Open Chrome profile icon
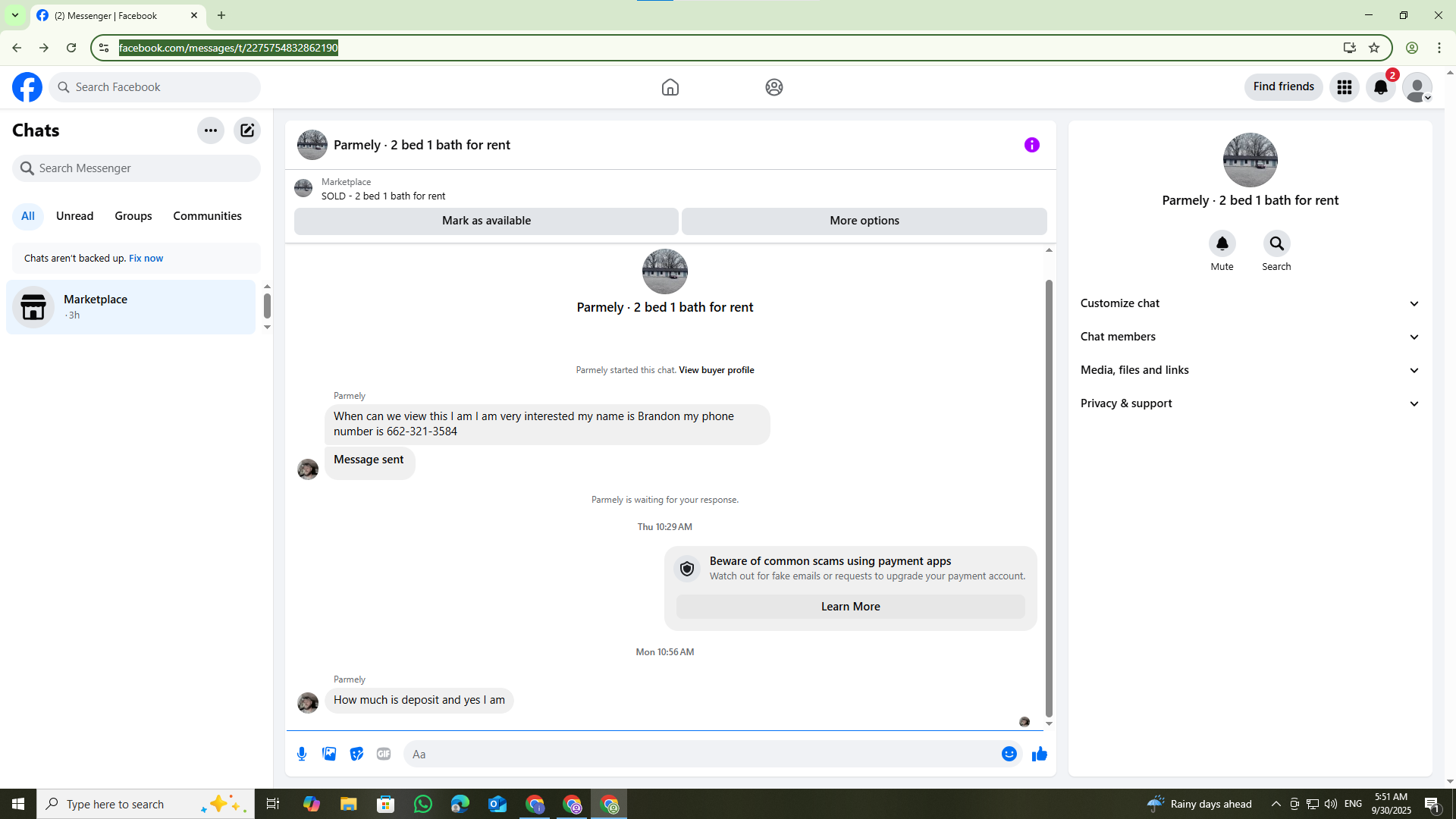The image size is (1456, 819). point(1412,48)
